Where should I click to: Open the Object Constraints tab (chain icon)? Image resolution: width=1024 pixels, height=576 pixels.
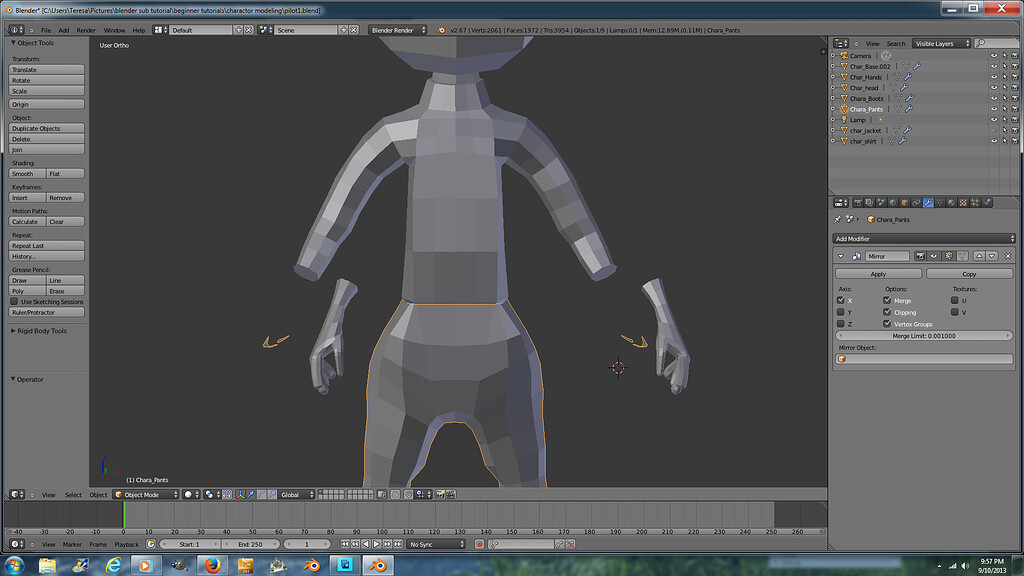pyautogui.click(x=916, y=202)
